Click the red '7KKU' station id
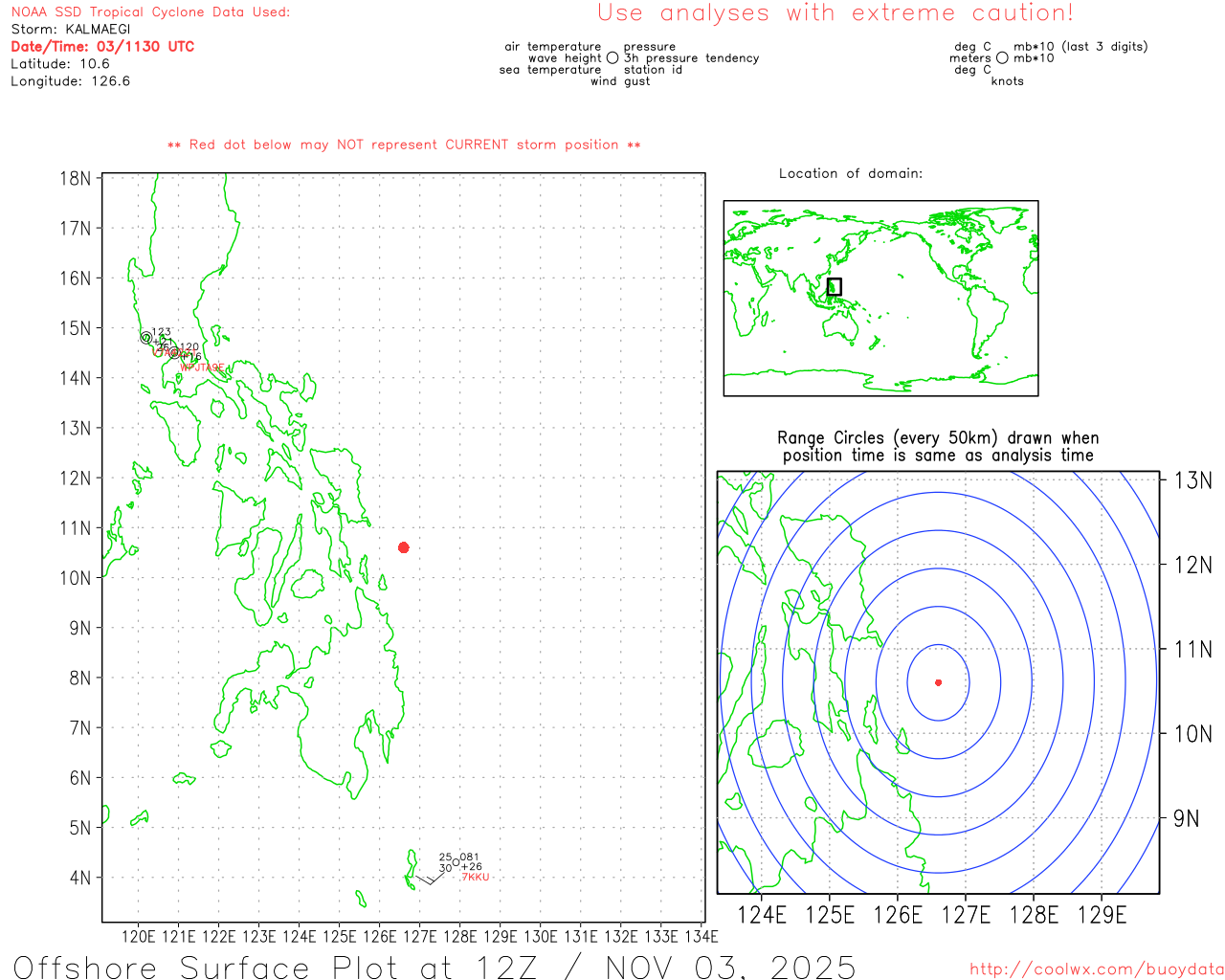The height and width of the screenshot is (980, 1225). [x=476, y=878]
